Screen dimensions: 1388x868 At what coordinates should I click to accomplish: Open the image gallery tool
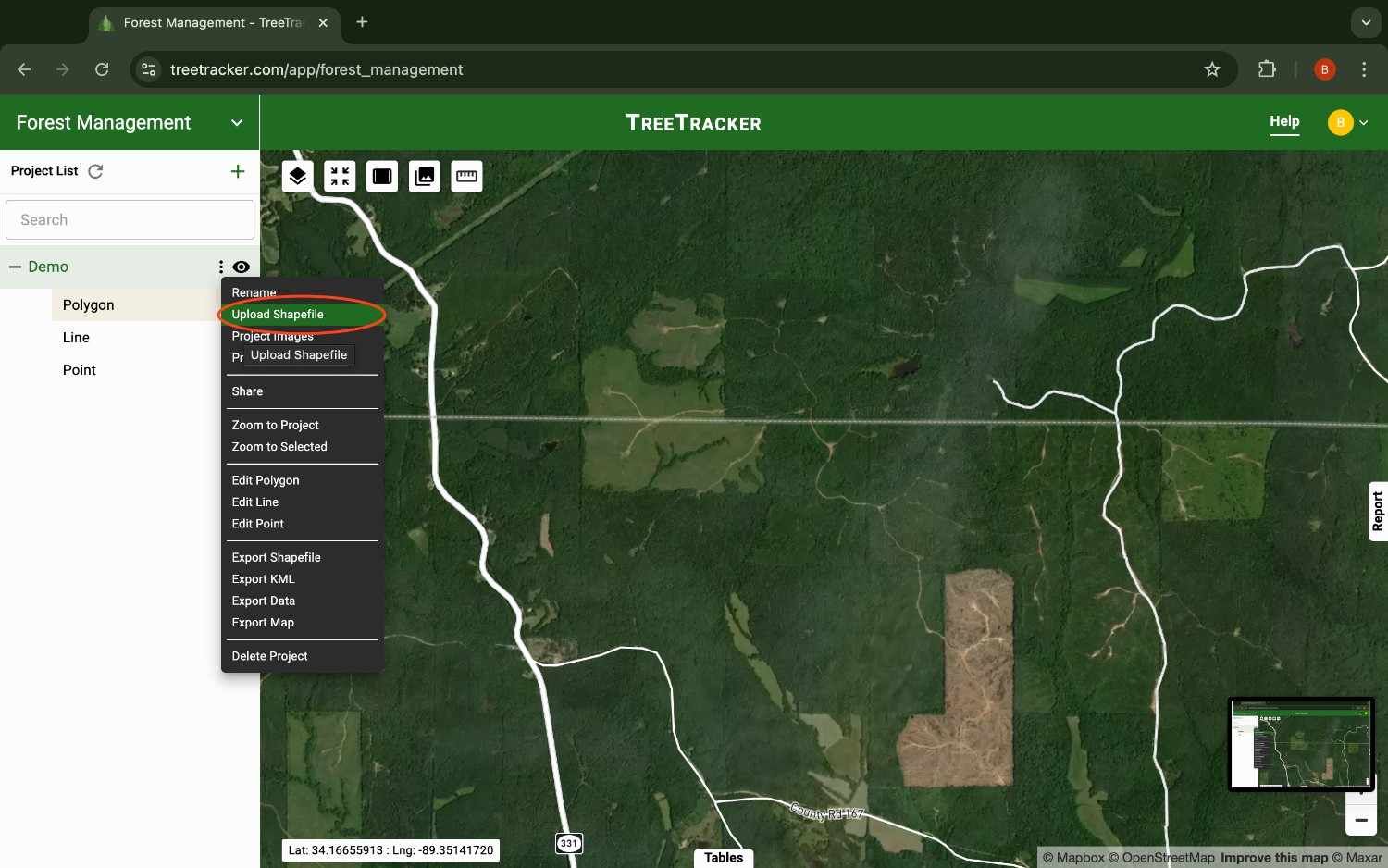424,175
